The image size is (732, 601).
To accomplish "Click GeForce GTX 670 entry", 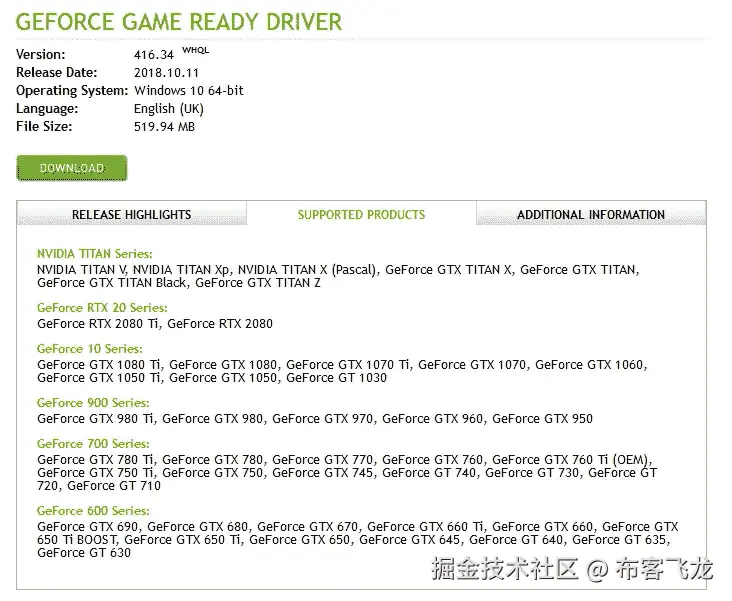I will pos(308,527).
